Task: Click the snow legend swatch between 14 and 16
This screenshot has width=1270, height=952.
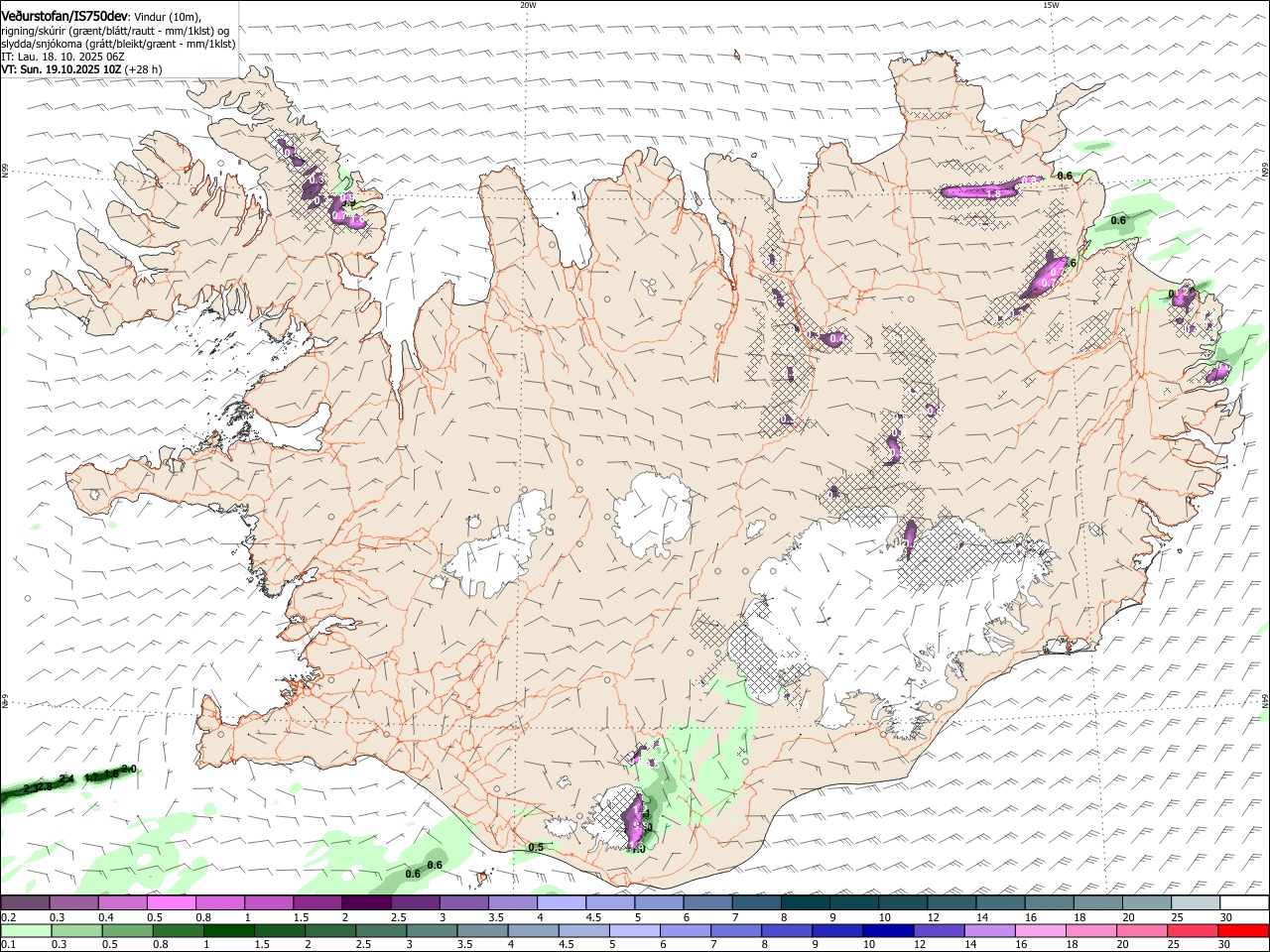Action: click(1001, 902)
